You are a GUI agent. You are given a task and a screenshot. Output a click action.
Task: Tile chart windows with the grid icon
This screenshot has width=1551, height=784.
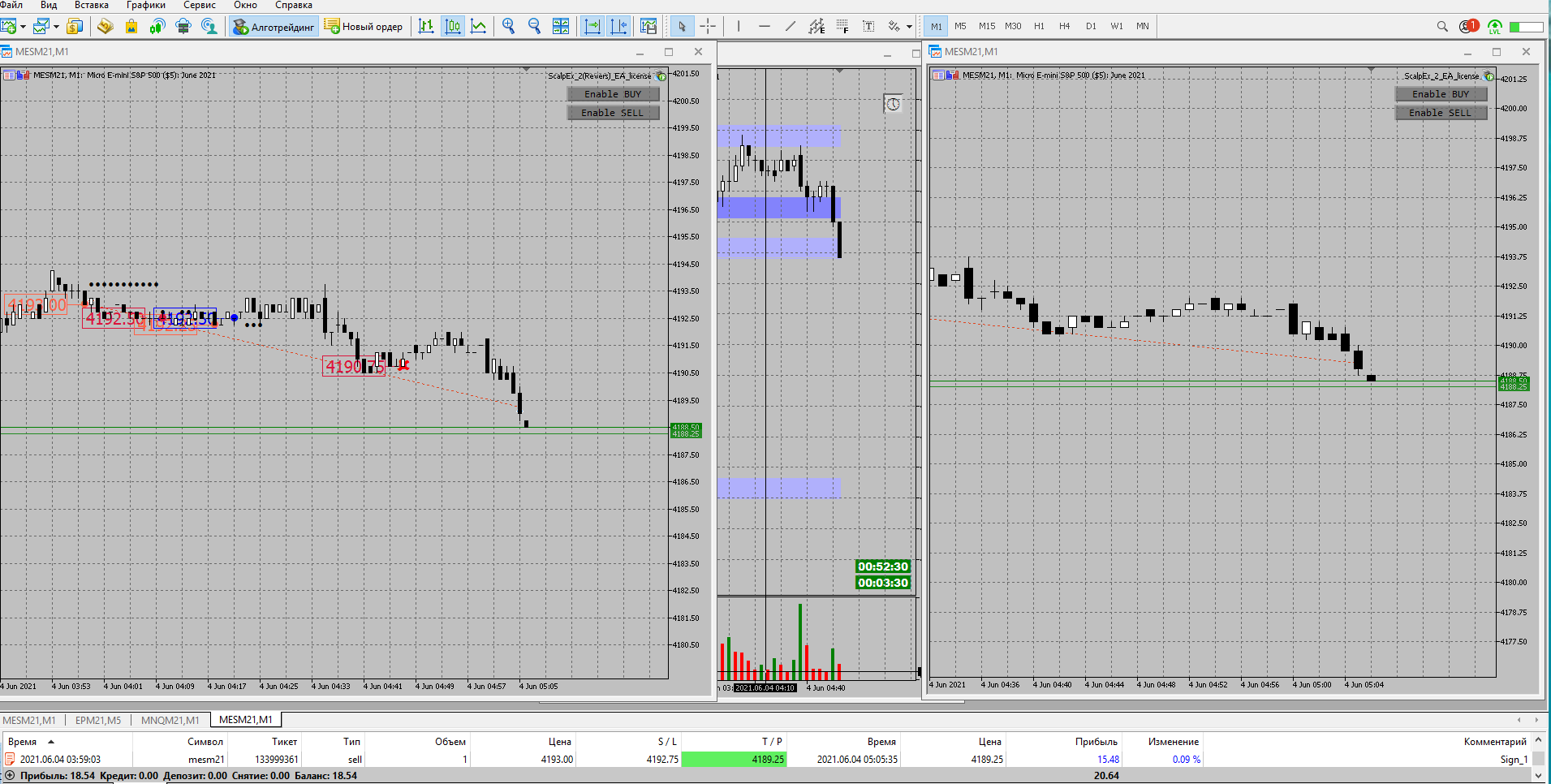(x=561, y=27)
